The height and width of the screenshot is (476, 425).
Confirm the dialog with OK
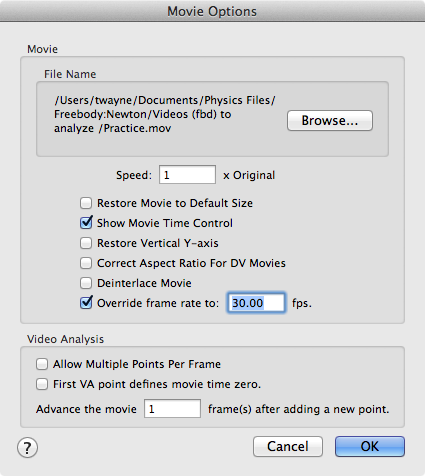tap(370, 447)
